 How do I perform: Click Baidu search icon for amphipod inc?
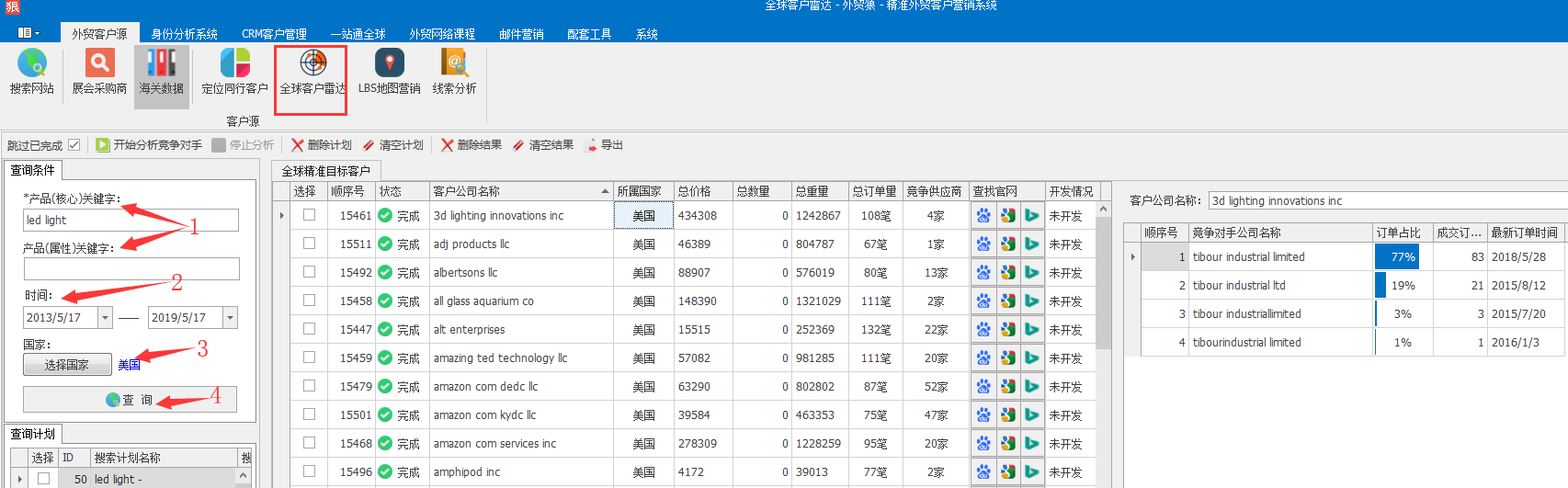coord(983,472)
